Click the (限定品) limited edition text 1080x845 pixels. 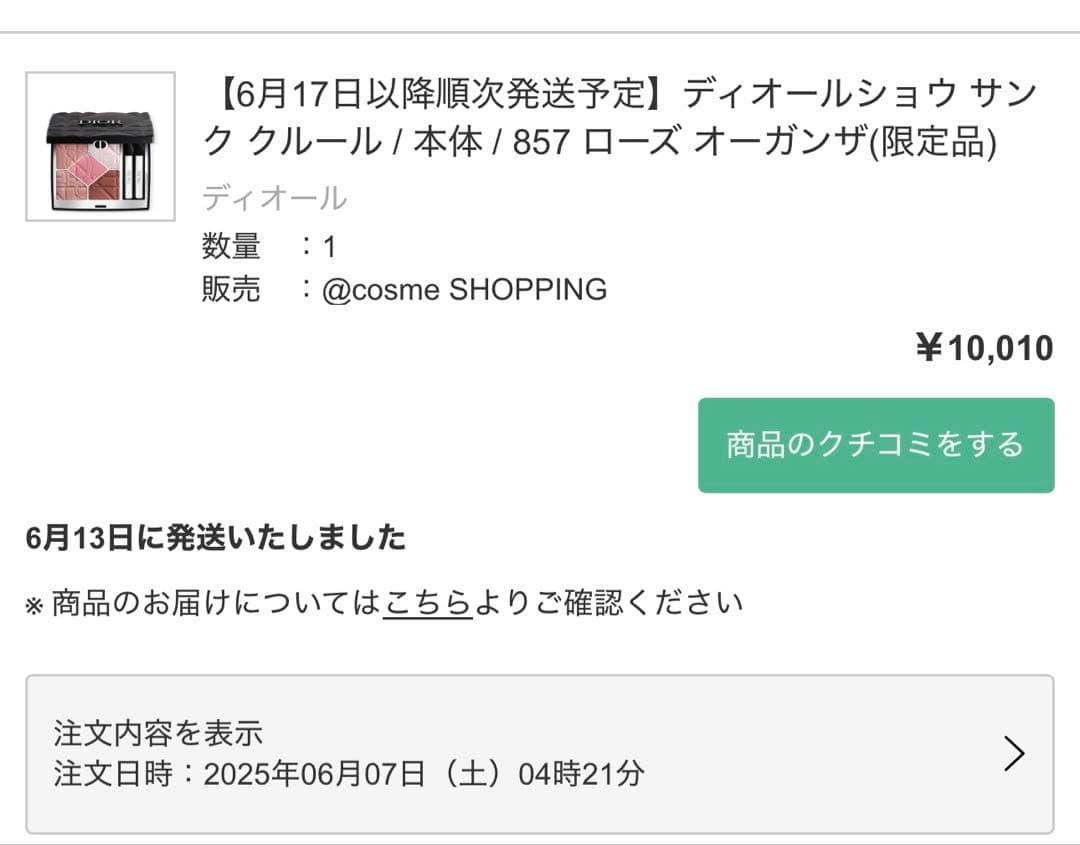coord(932,144)
